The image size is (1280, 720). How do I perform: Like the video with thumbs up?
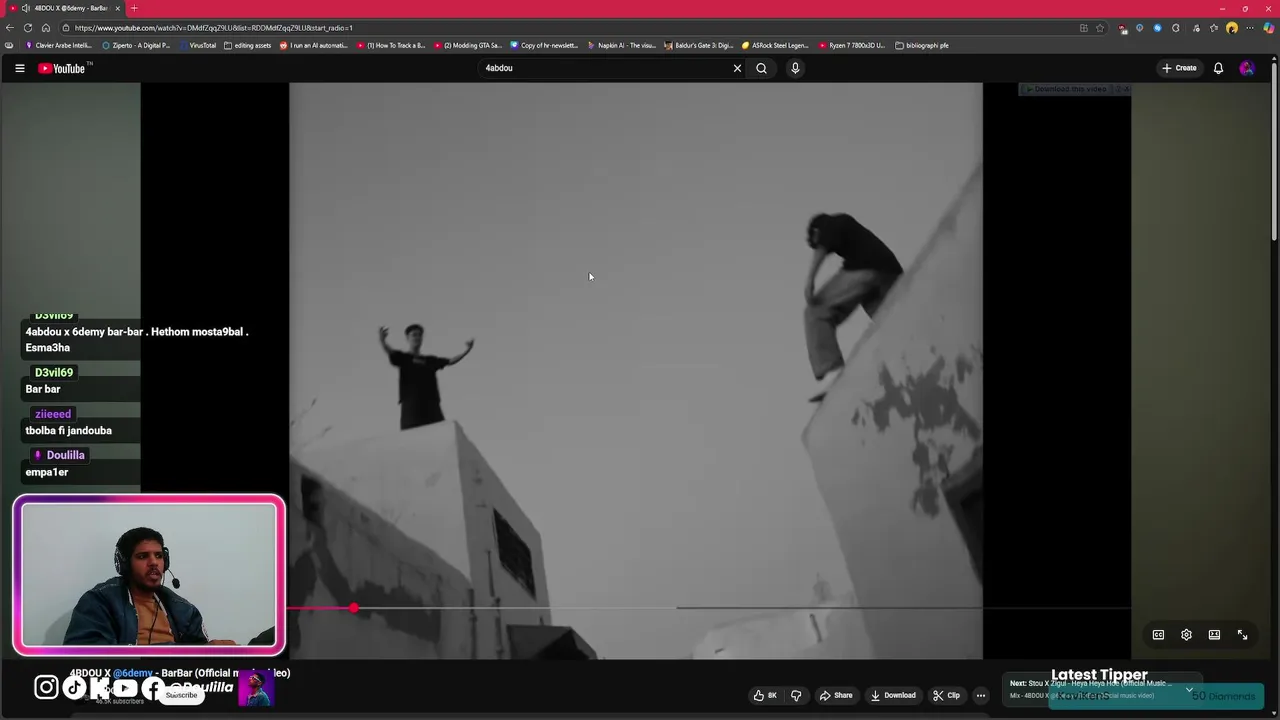coord(765,695)
